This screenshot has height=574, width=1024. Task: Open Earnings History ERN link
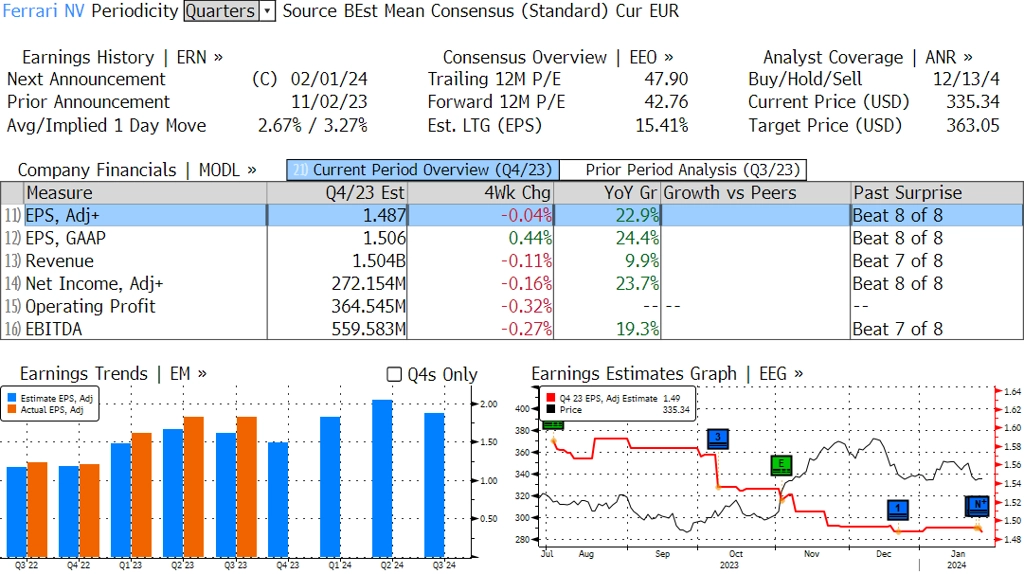pos(123,57)
